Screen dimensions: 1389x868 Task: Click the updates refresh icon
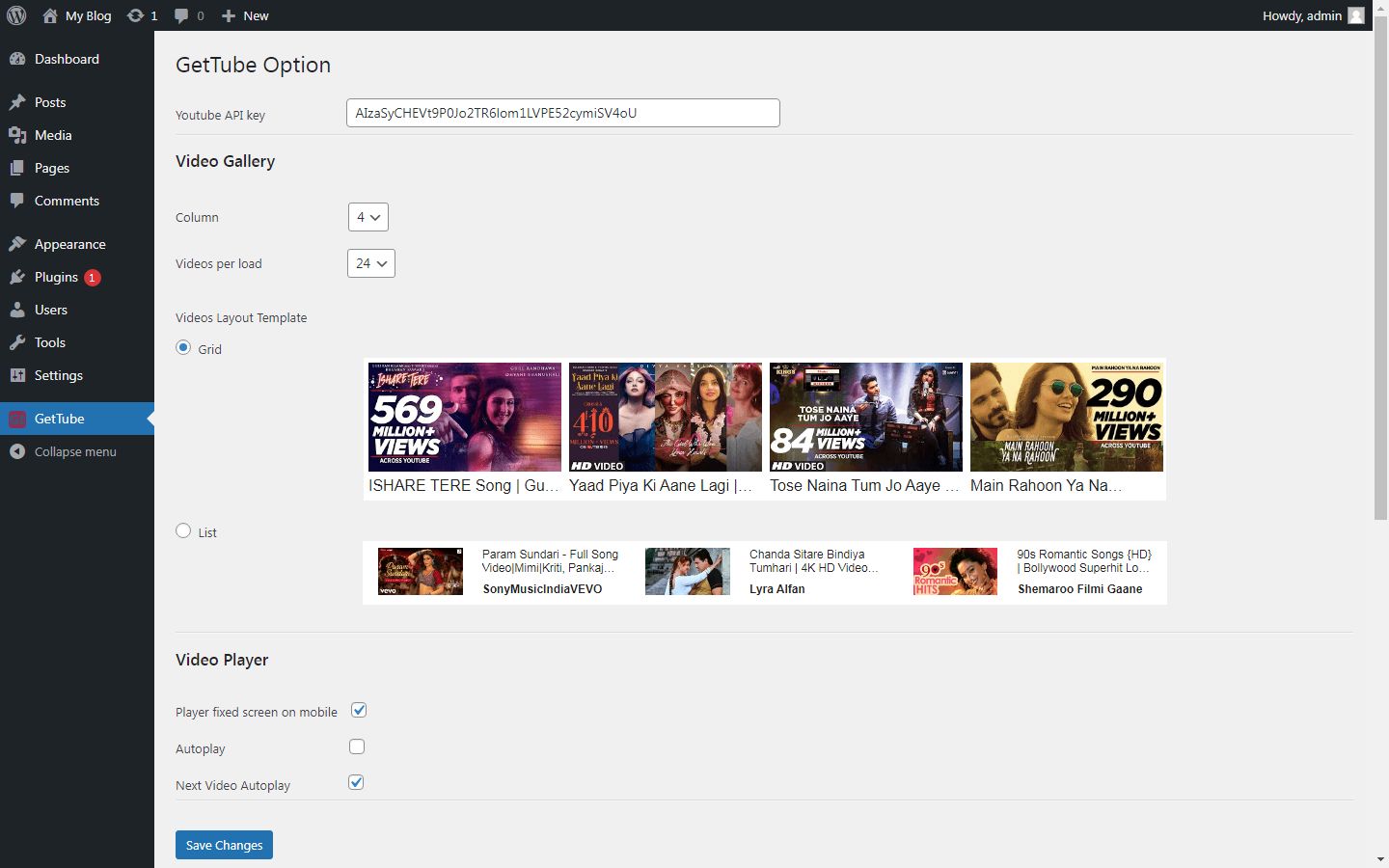click(135, 15)
